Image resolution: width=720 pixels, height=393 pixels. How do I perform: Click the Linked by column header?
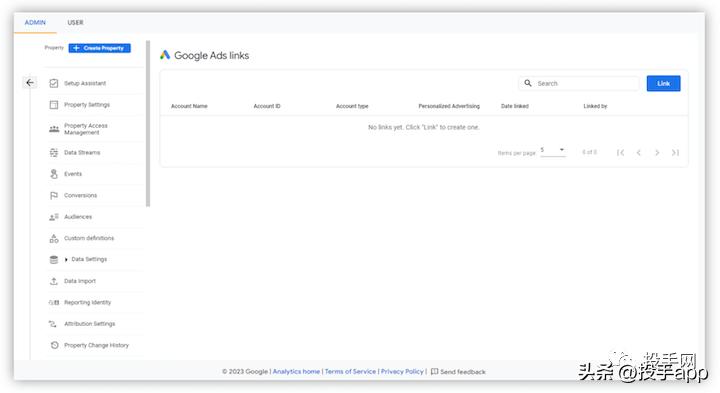(595, 106)
